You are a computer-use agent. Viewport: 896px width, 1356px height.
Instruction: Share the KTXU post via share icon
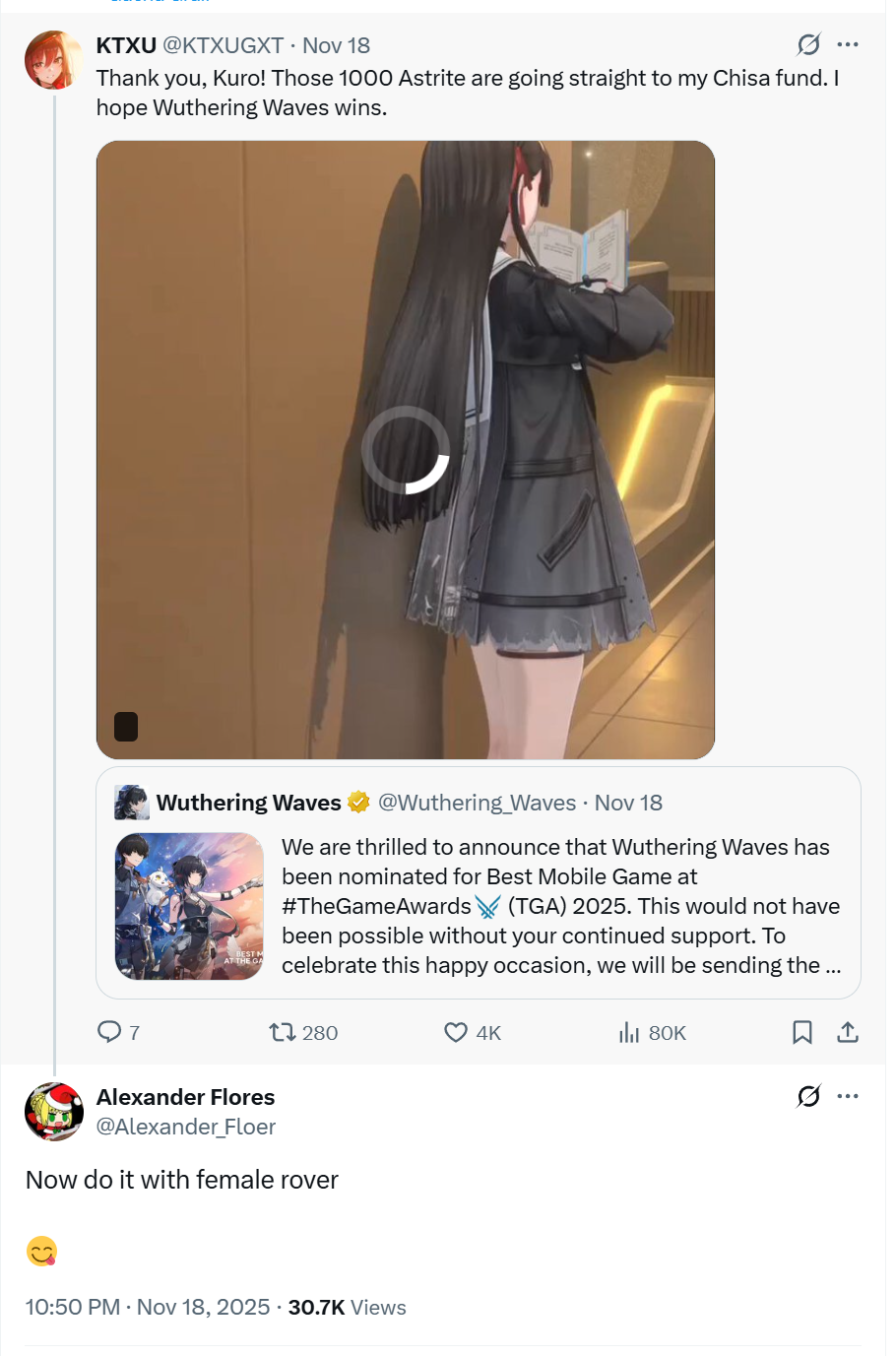[x=848, y=1032]
